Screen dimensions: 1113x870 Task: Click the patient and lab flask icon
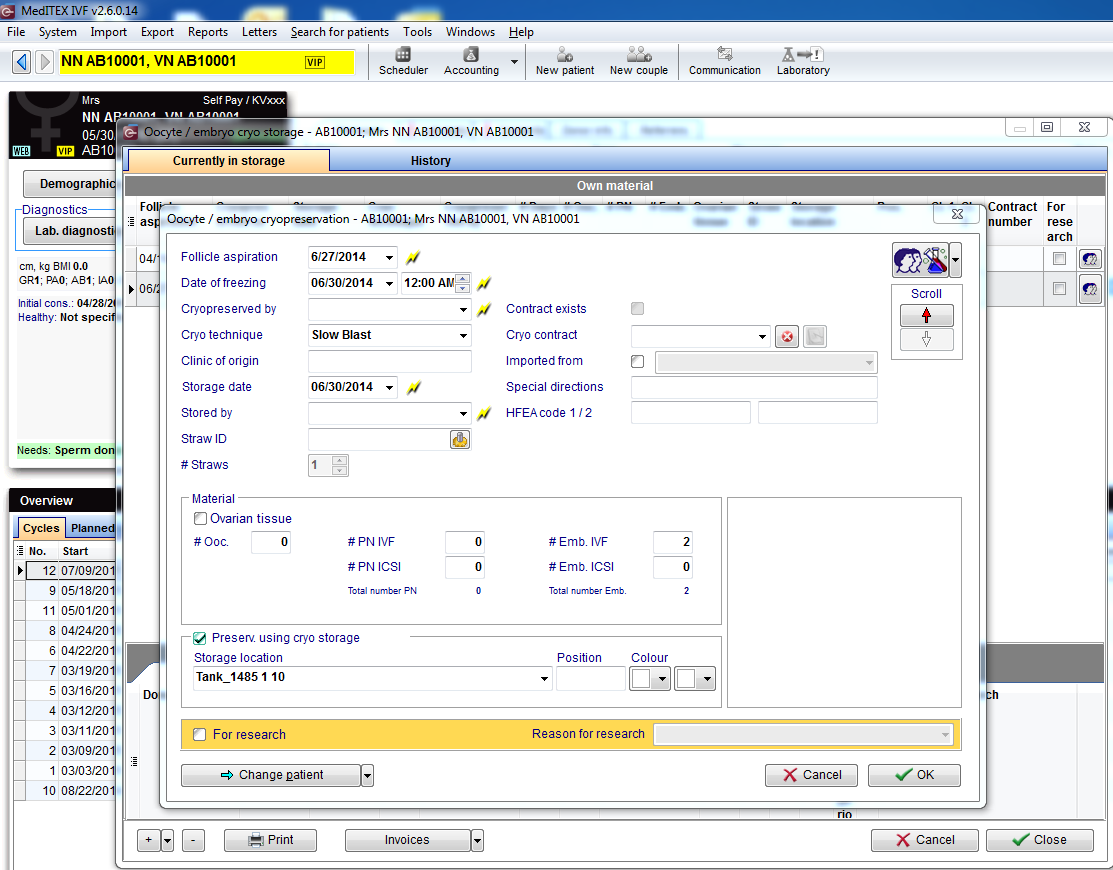[920, 260]
